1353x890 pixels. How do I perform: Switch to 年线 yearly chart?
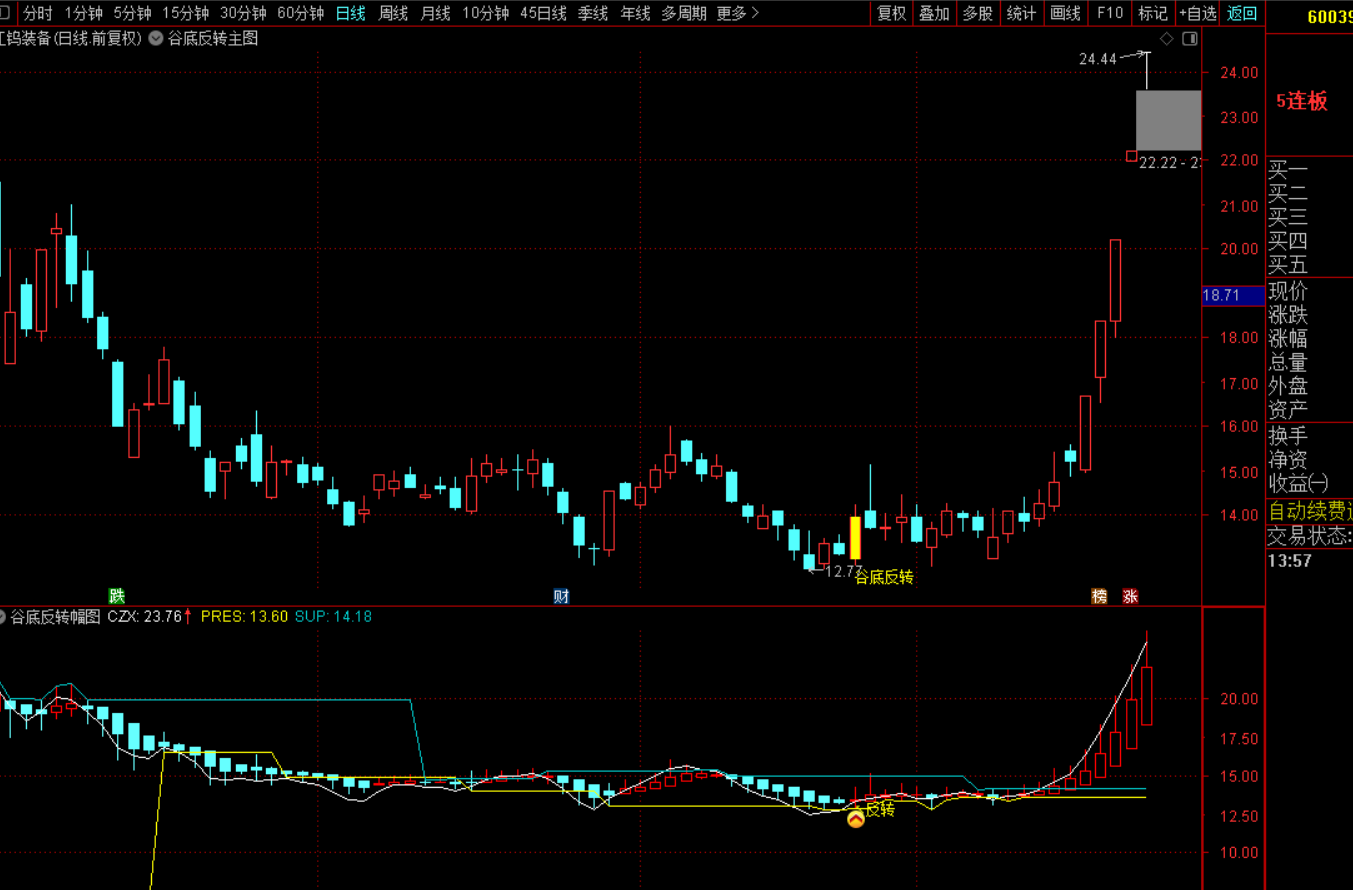(x=635, y=13)
